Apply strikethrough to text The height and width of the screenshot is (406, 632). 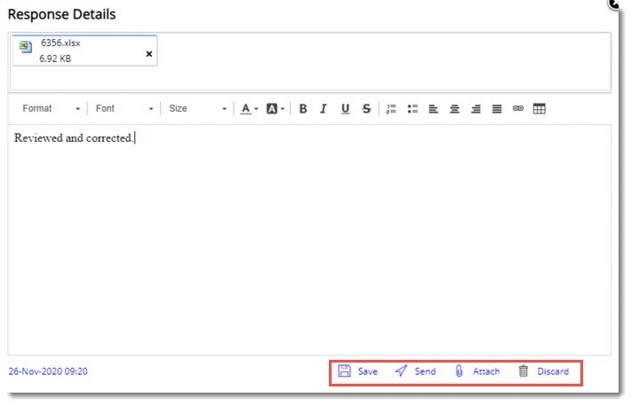[x=367, y=109]
